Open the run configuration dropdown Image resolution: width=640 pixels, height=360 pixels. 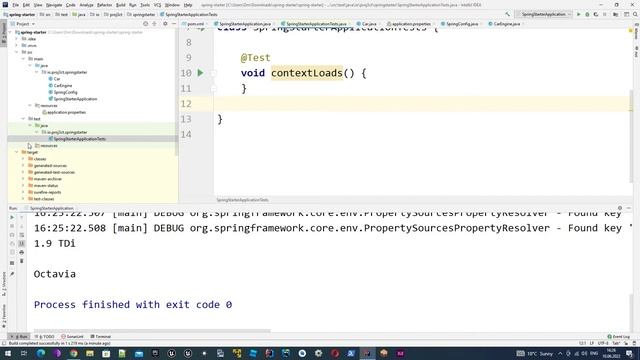[544, 14]
